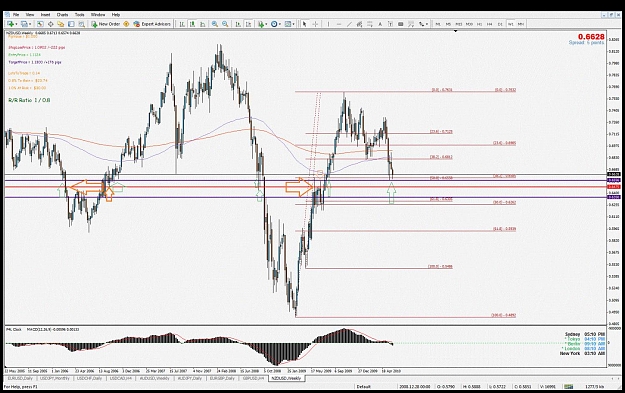Switch chart to line chart icon
The width and height of the screenshot is (625, 393).
click(x=202, y=24)
